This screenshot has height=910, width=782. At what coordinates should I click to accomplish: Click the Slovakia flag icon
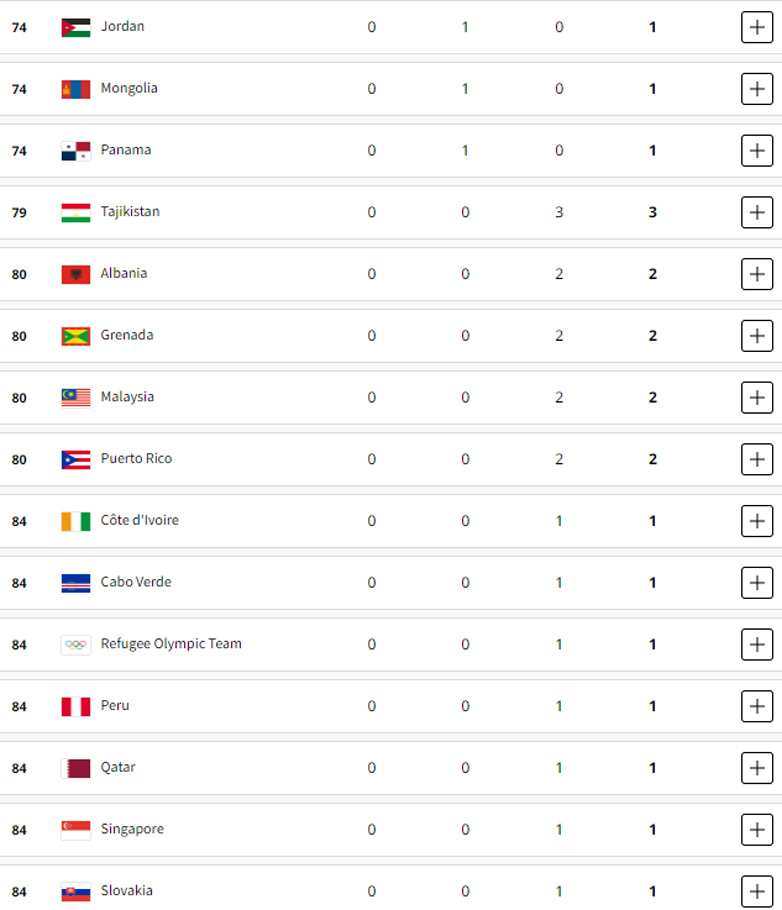(75, 891)
